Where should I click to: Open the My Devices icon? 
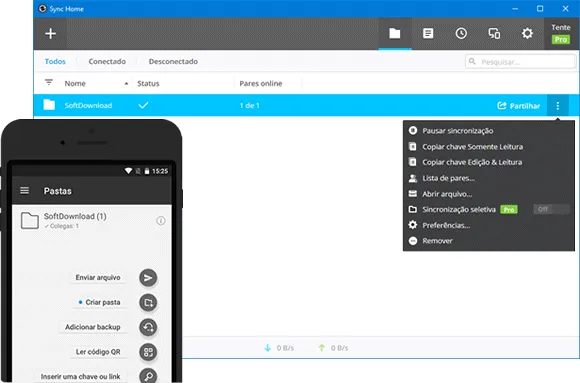pos(494,34)
